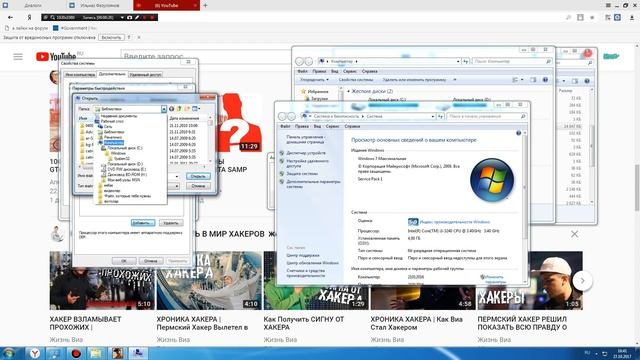Click the Yandex 'Я' home button
The width and height of the screenshot is (640, 360).
[29, 18]
